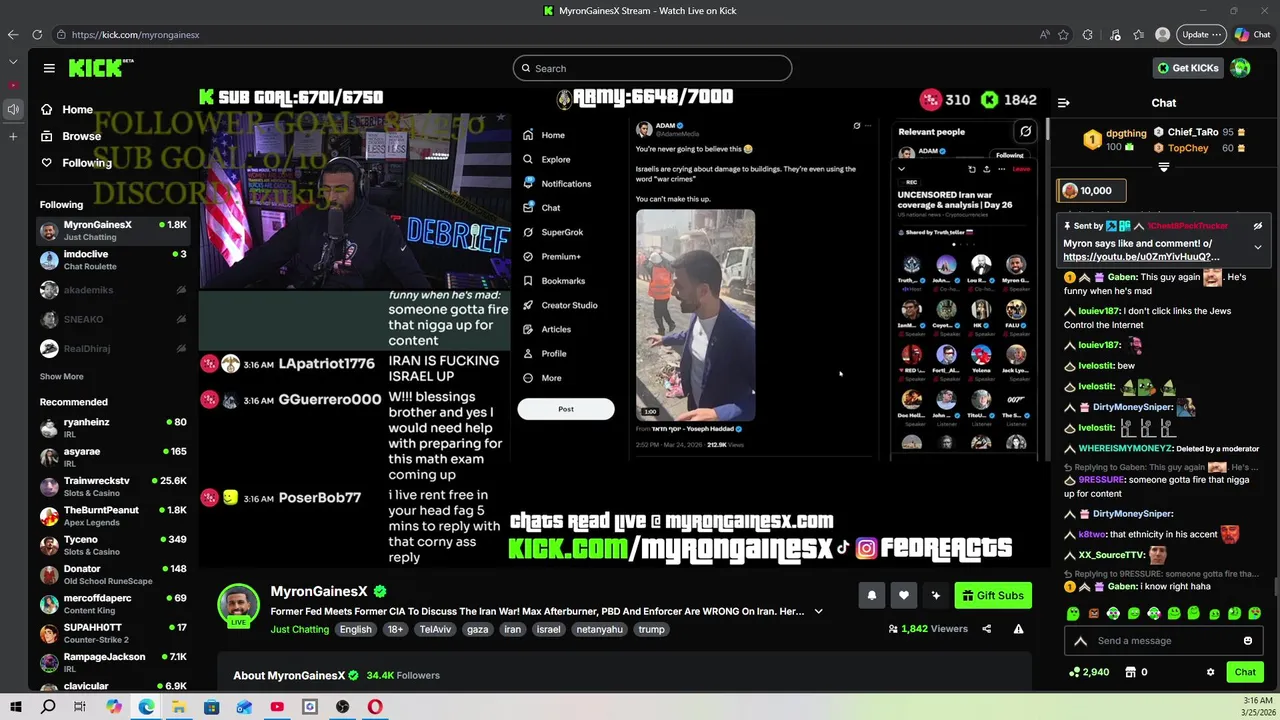
Task: Expand the pinned message chevron
Action: (x=1258, y=247)
